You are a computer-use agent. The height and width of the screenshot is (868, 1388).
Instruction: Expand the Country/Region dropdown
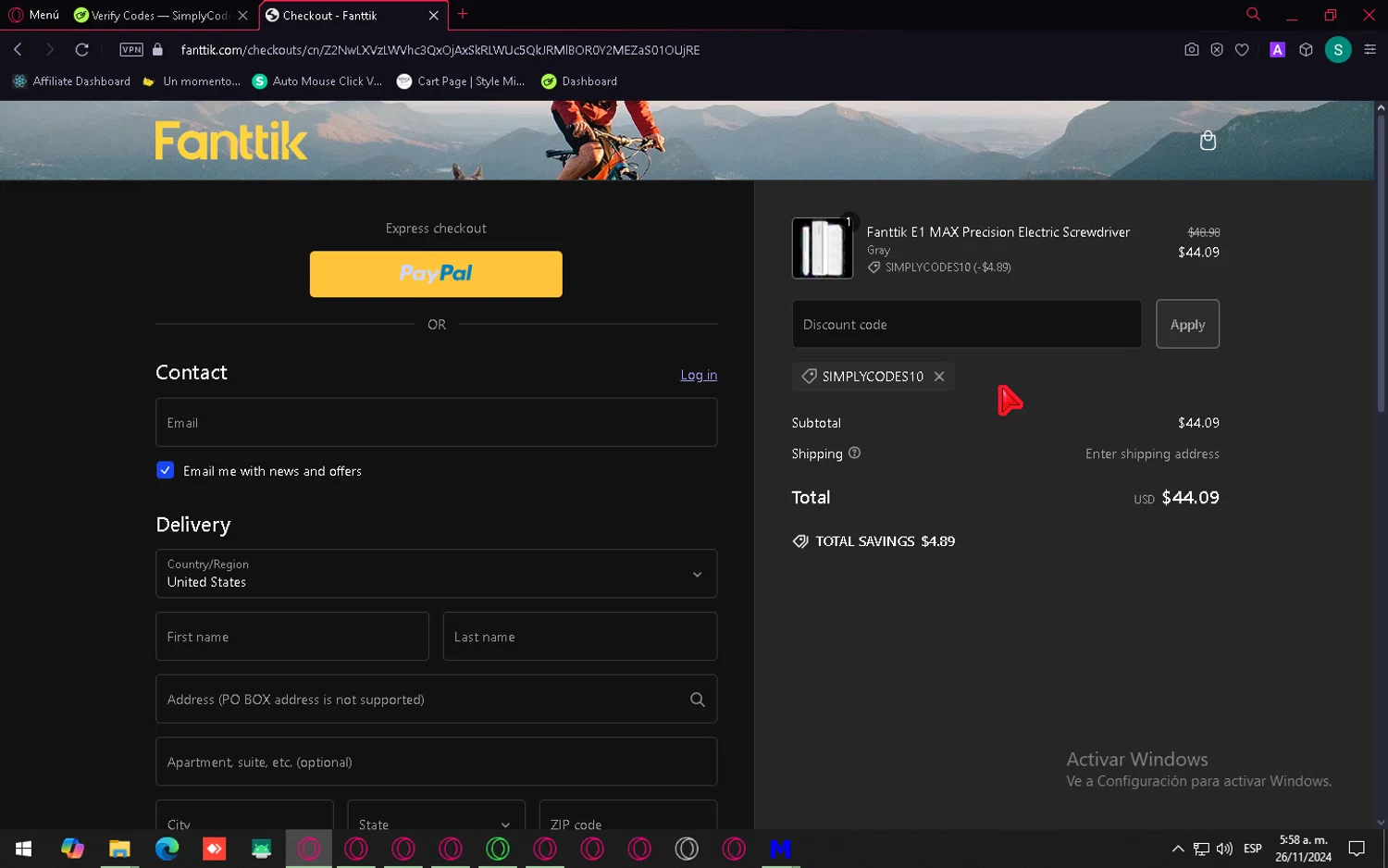tap(436, 574)
